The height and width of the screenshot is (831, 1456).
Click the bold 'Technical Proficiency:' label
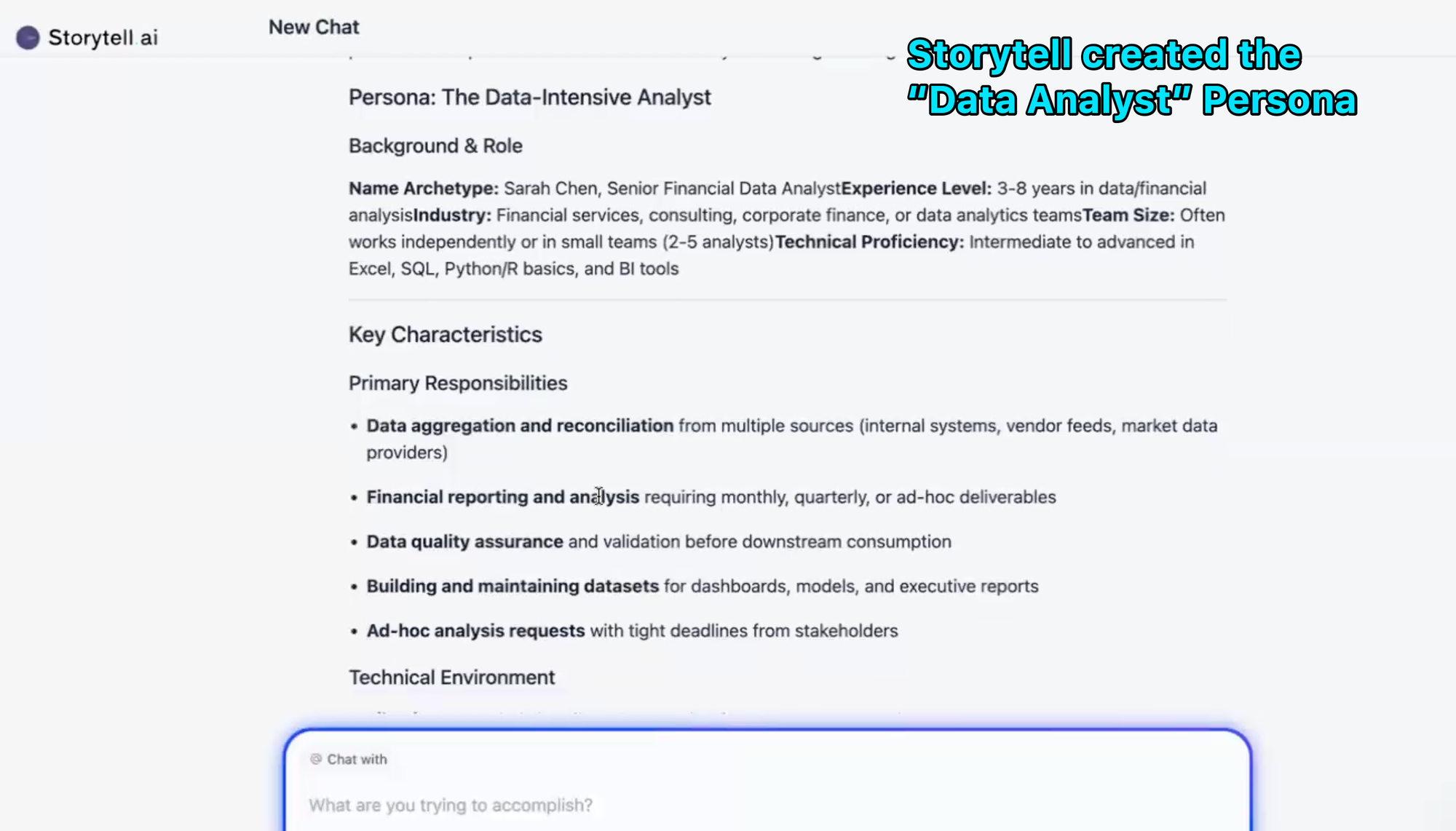point(869,242)
